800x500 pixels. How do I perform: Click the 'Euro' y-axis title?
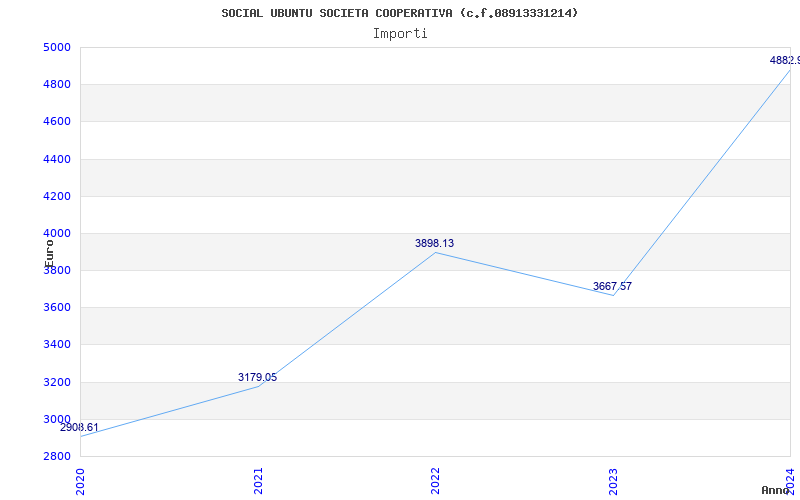(49, 253)
